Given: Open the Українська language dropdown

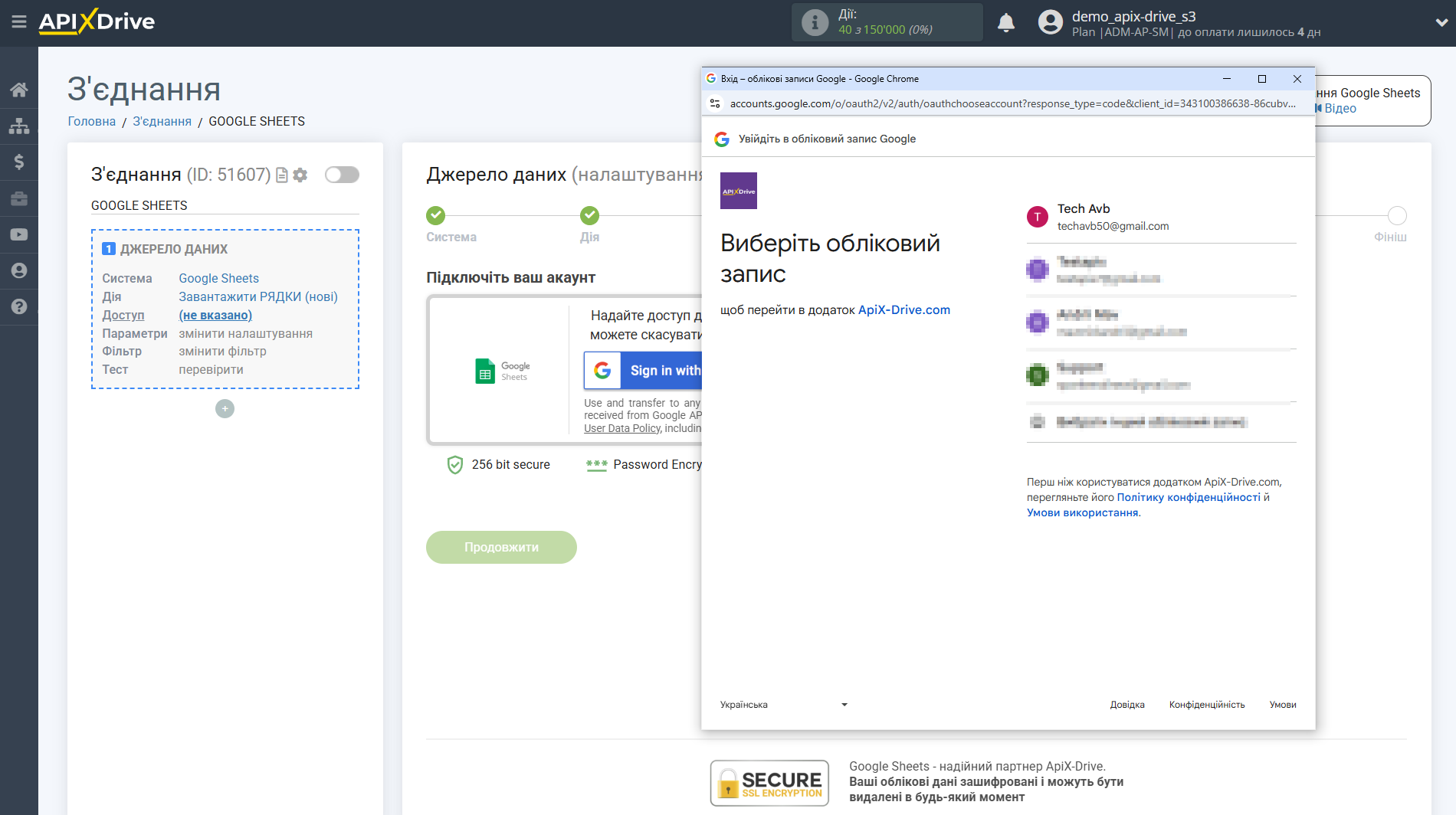Looking at the screenshot, I should click(x=784, y=705).
